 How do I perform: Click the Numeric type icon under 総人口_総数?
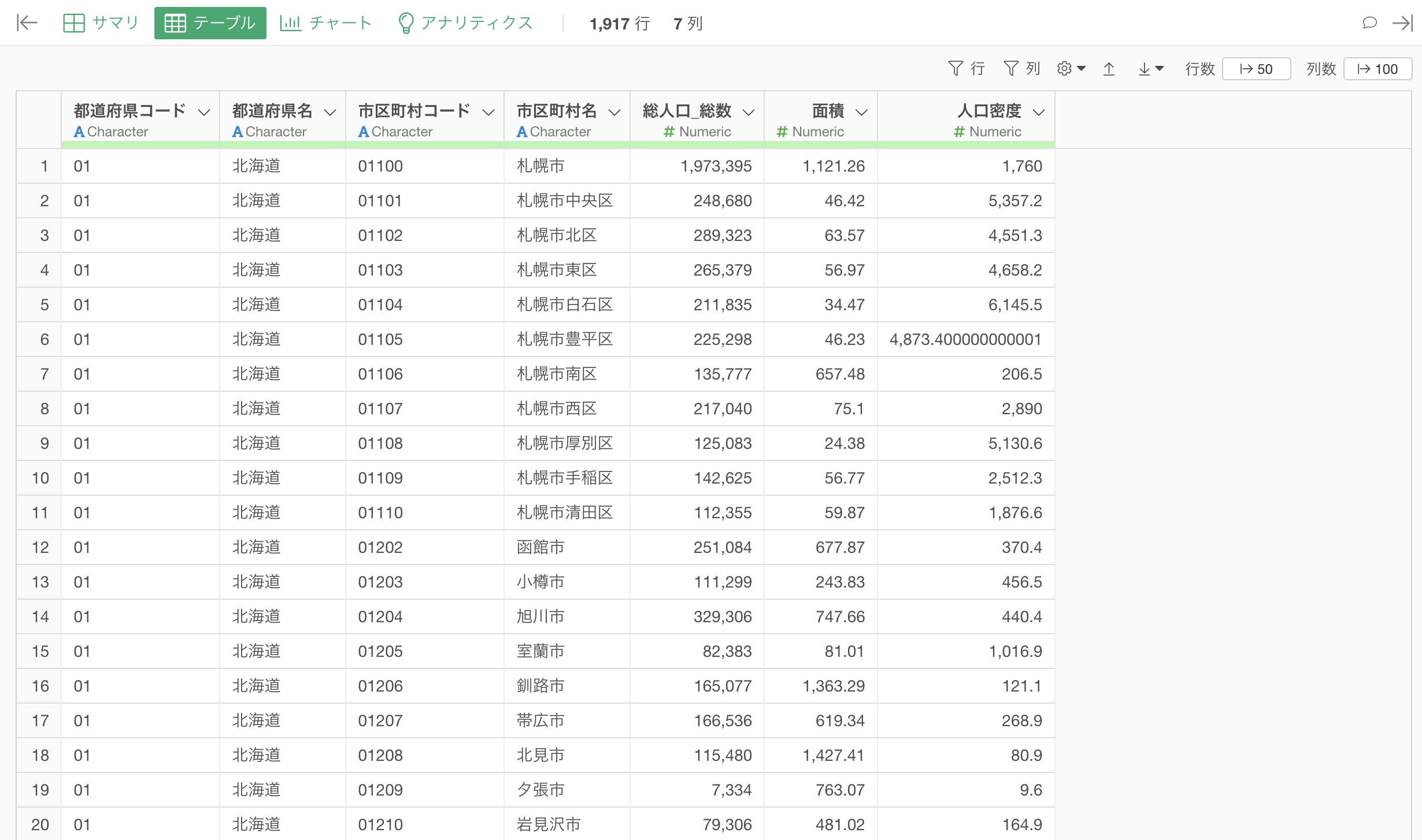[x=669, y=132]
